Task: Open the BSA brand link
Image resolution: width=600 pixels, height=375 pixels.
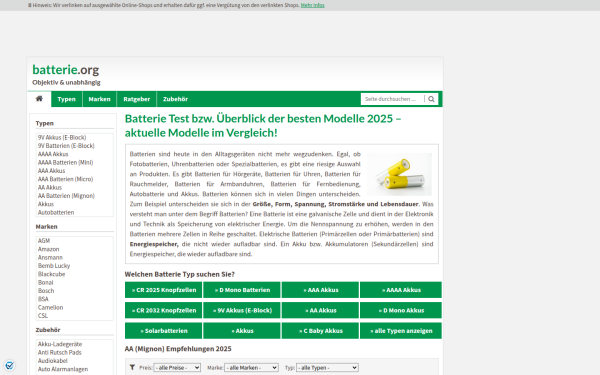Action: point(43,299)
